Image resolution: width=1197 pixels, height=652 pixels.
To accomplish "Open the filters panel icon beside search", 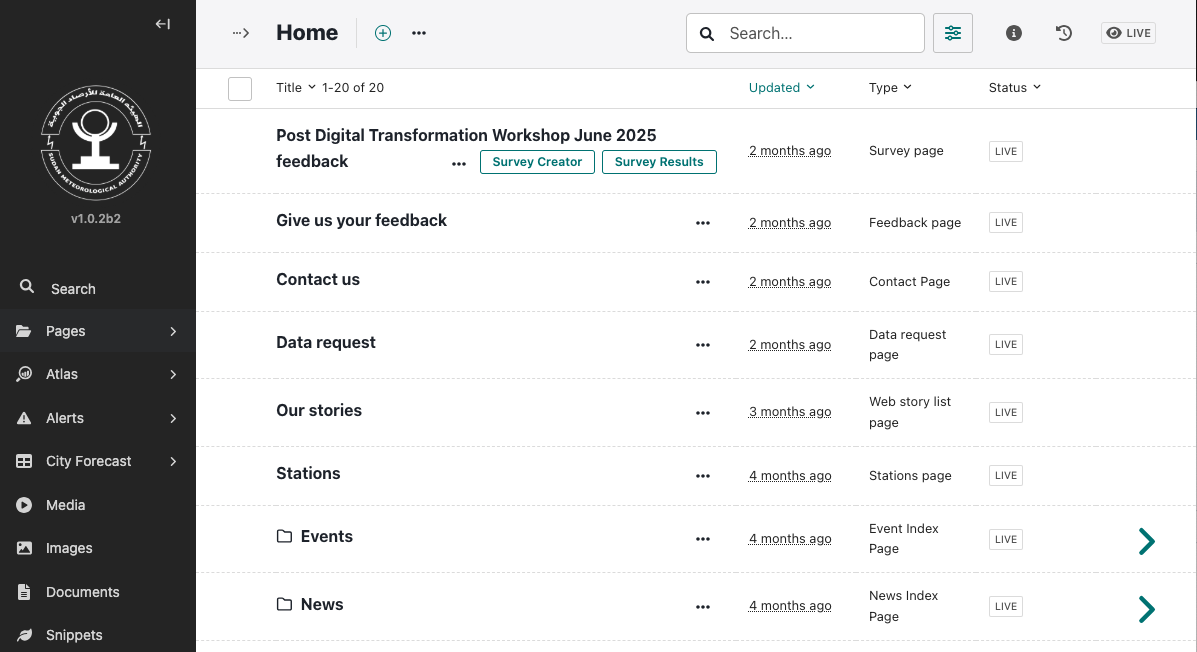I will tap(953, 33).
